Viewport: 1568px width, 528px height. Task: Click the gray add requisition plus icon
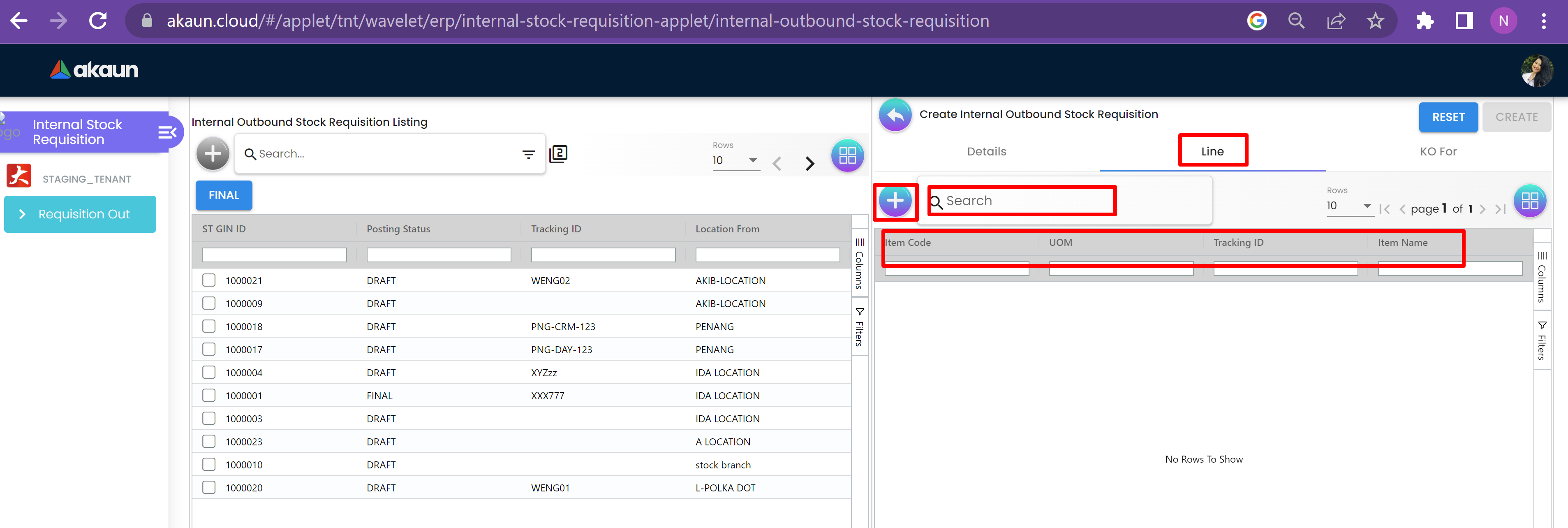[213, 153]
